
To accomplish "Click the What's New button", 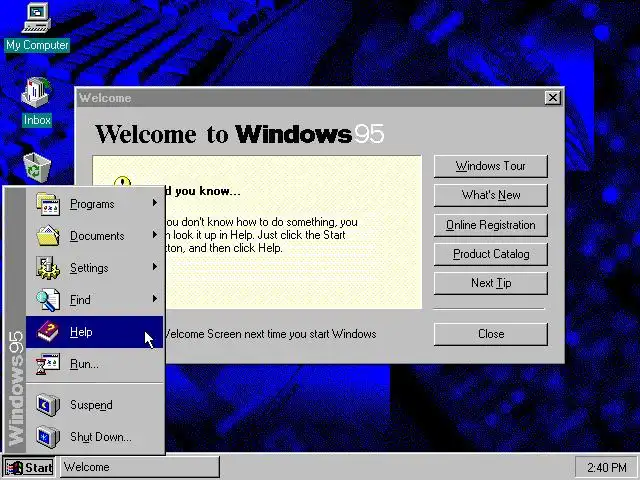I will [x=491, y=195].
